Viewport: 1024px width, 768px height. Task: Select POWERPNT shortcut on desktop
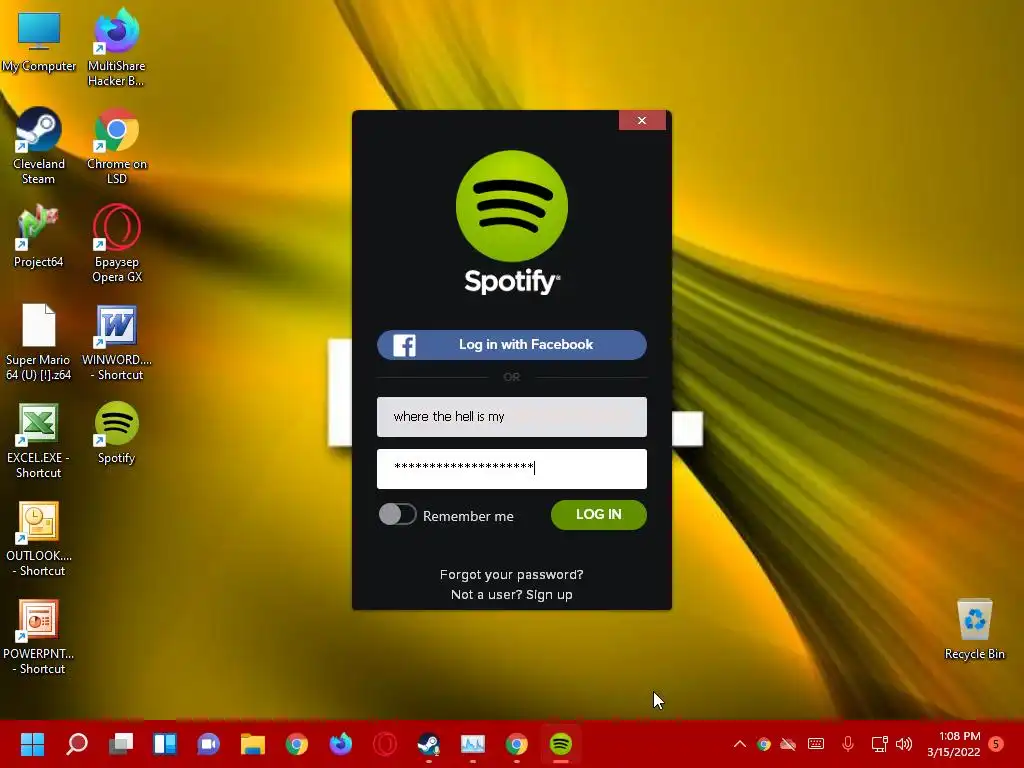(39, 635)
